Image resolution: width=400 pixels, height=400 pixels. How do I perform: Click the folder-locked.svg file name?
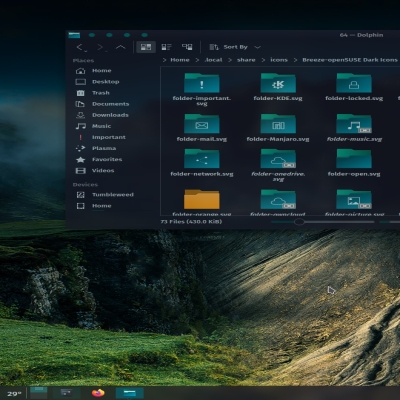354,98
